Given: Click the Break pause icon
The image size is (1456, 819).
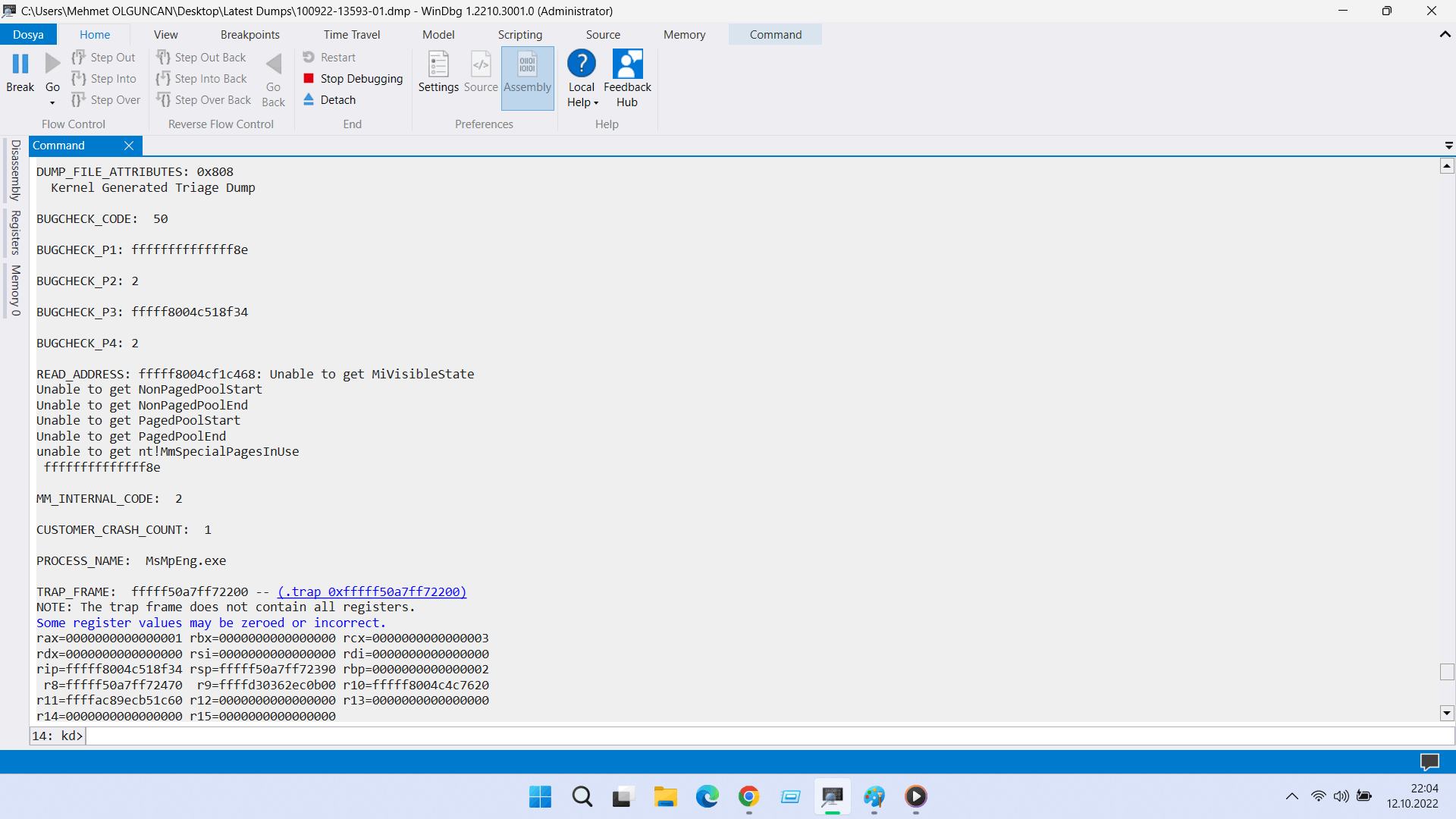Looking at the screenshot, I should click(x=20, y=64).
